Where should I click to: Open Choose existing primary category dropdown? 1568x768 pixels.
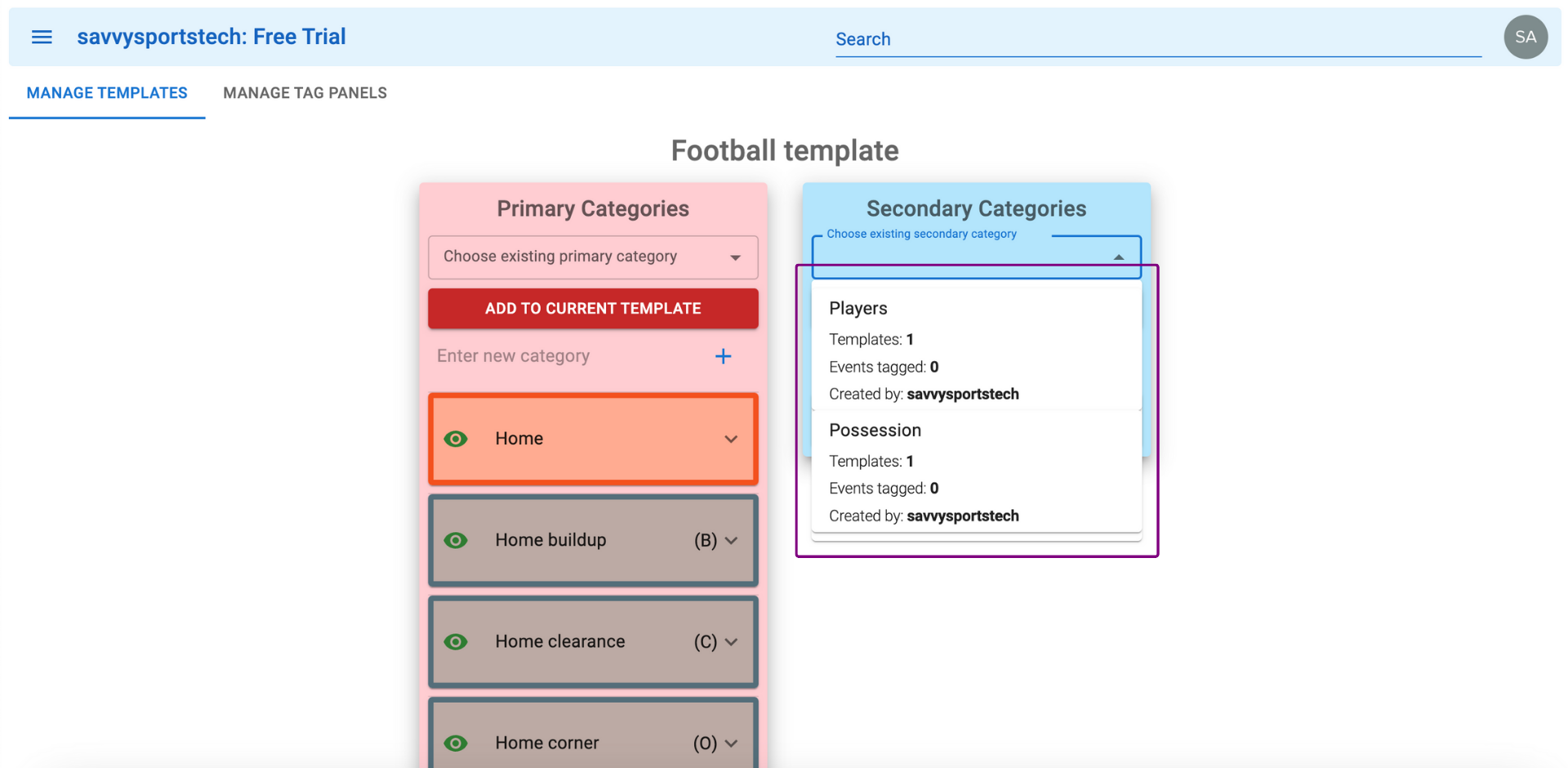(x=593, y=257)
